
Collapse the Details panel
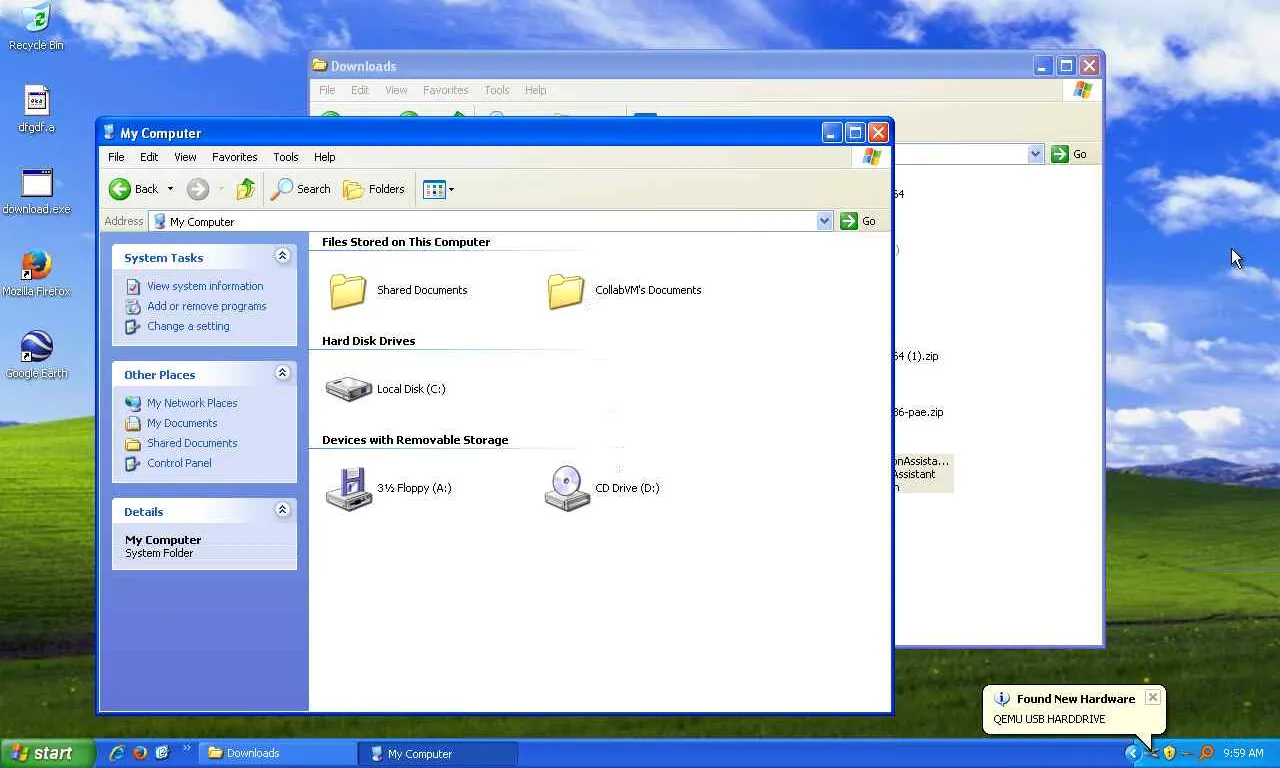(x=282, y=510)
